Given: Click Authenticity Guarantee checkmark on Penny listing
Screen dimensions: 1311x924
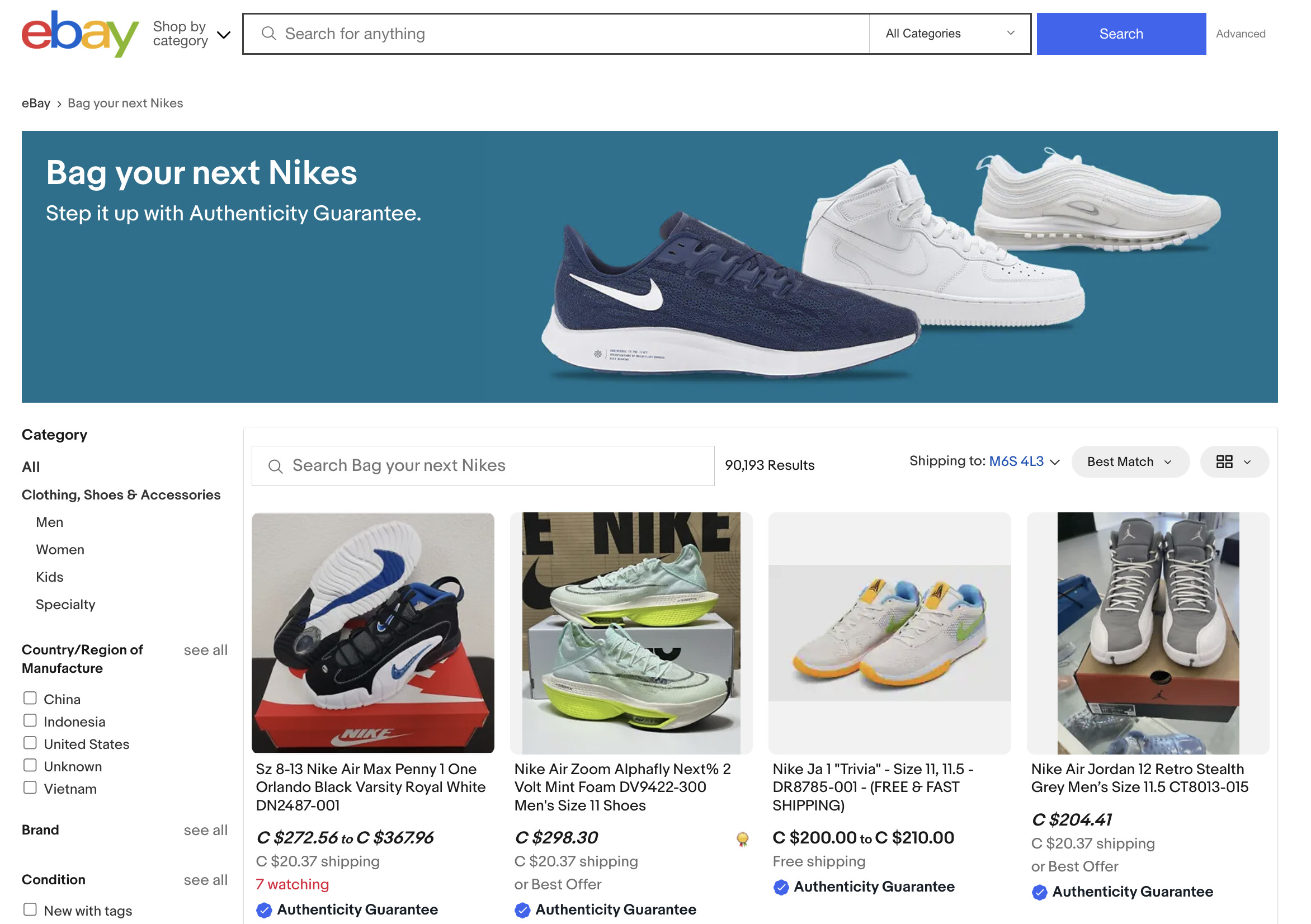Looking at the screenshot, I should point(264,909).
